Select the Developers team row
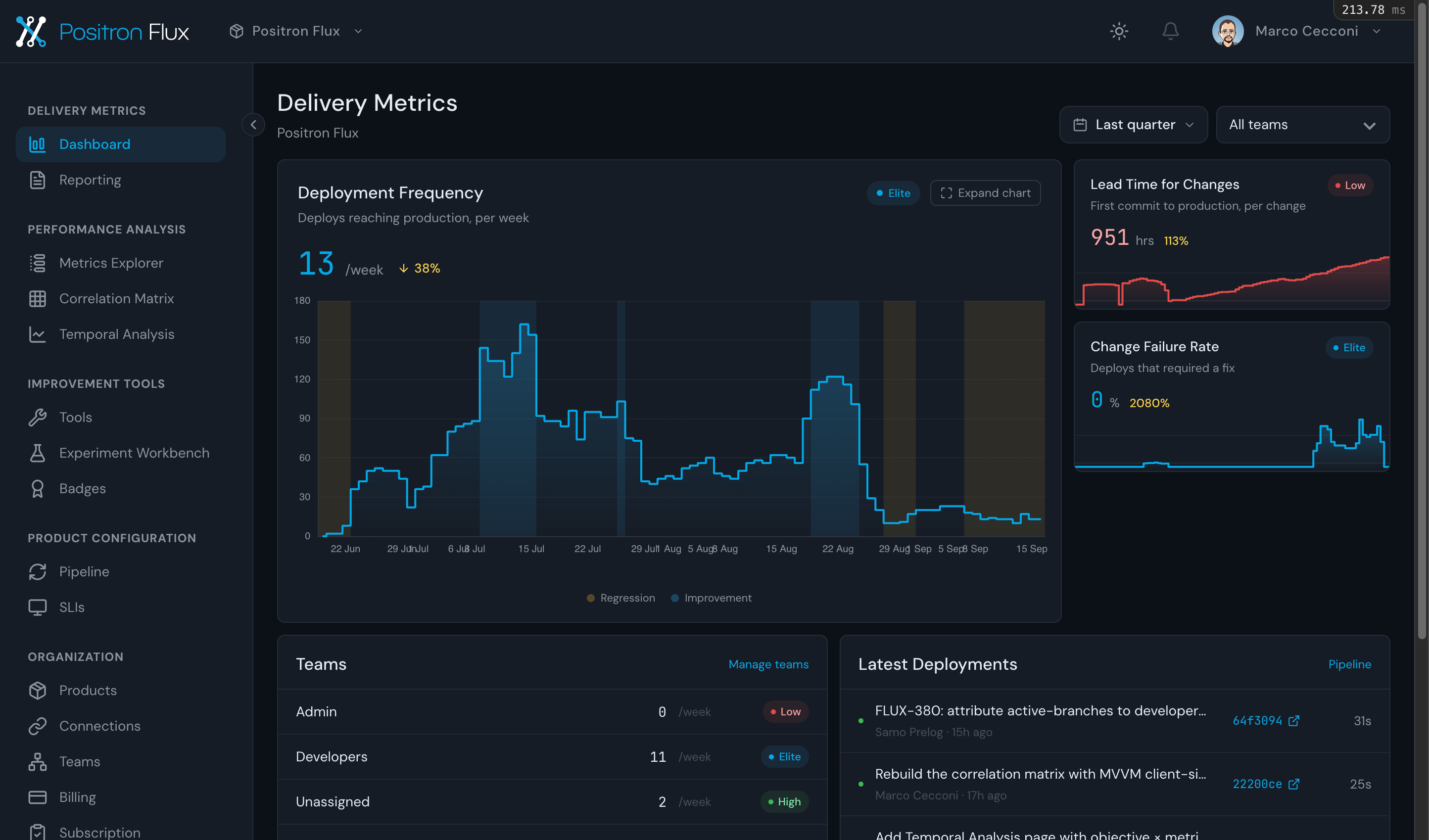1429x840 pixels. [552, 757]
